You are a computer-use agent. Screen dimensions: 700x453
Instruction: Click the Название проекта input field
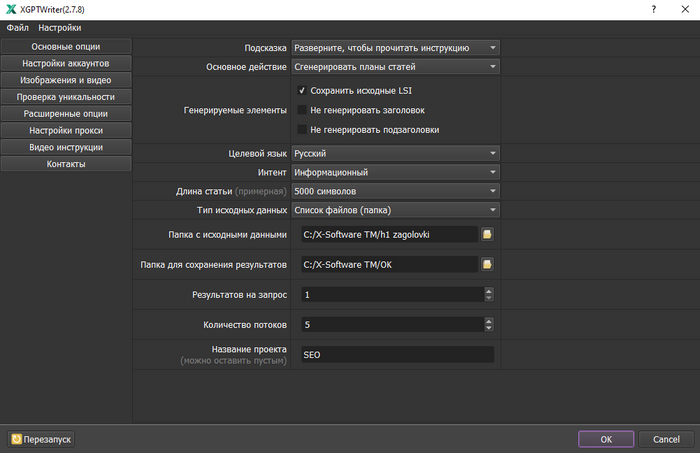click(397, 354)
